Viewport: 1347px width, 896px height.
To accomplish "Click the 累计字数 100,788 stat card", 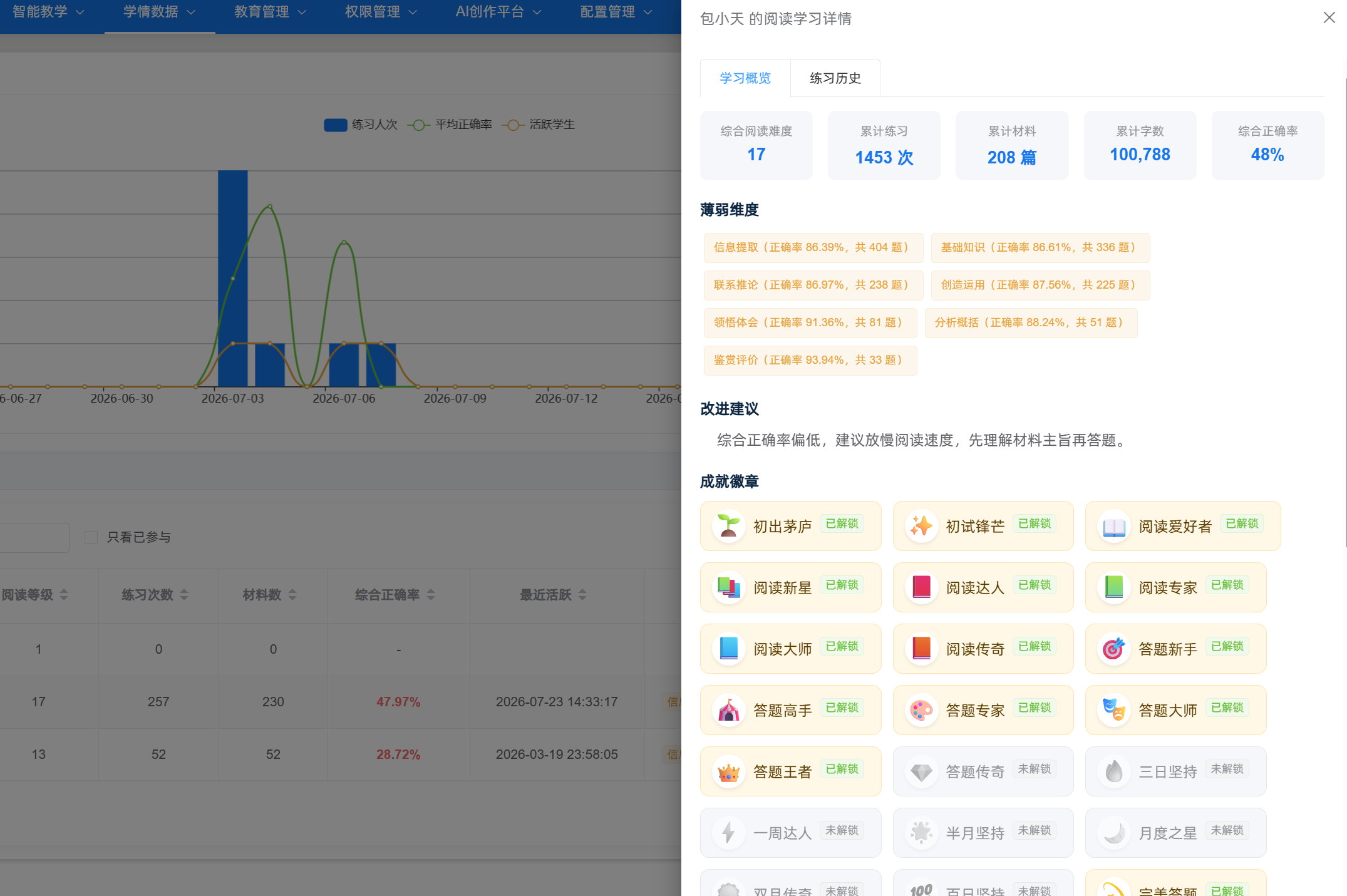I will point(1140,145).
